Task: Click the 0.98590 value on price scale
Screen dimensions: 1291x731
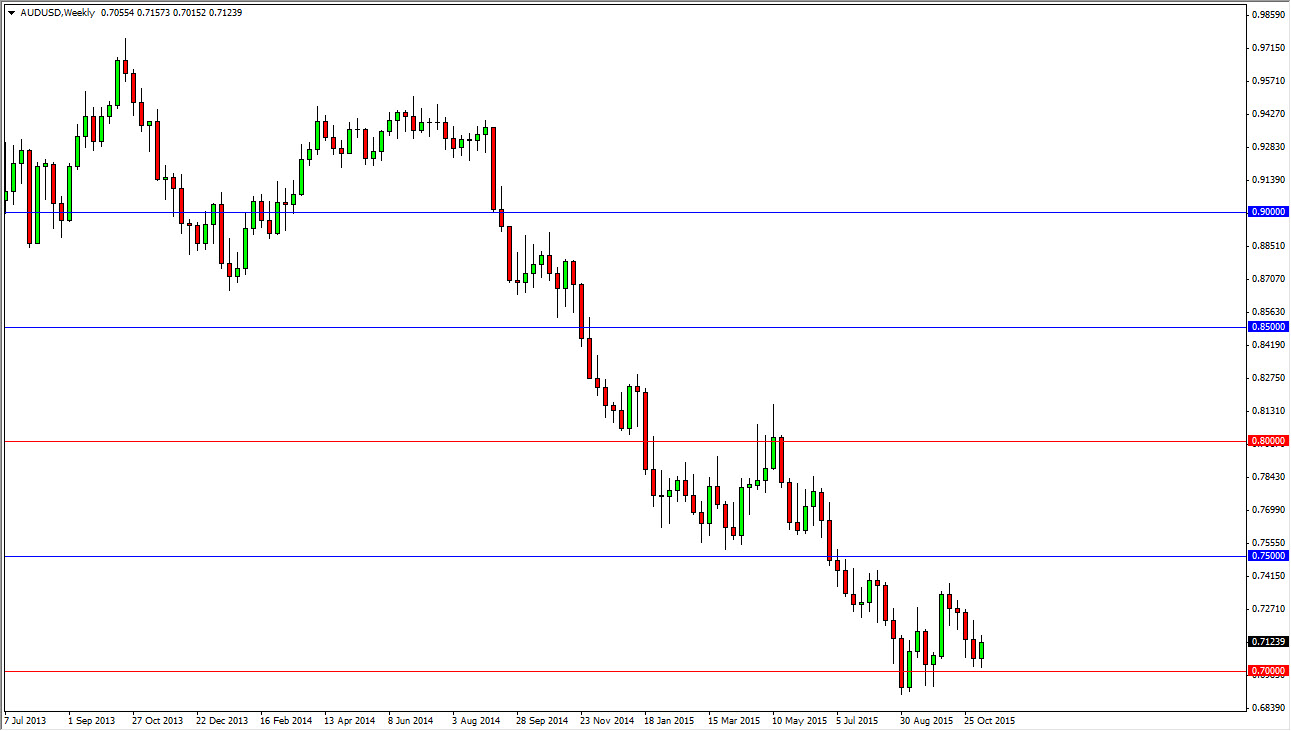Action: 1266,13
